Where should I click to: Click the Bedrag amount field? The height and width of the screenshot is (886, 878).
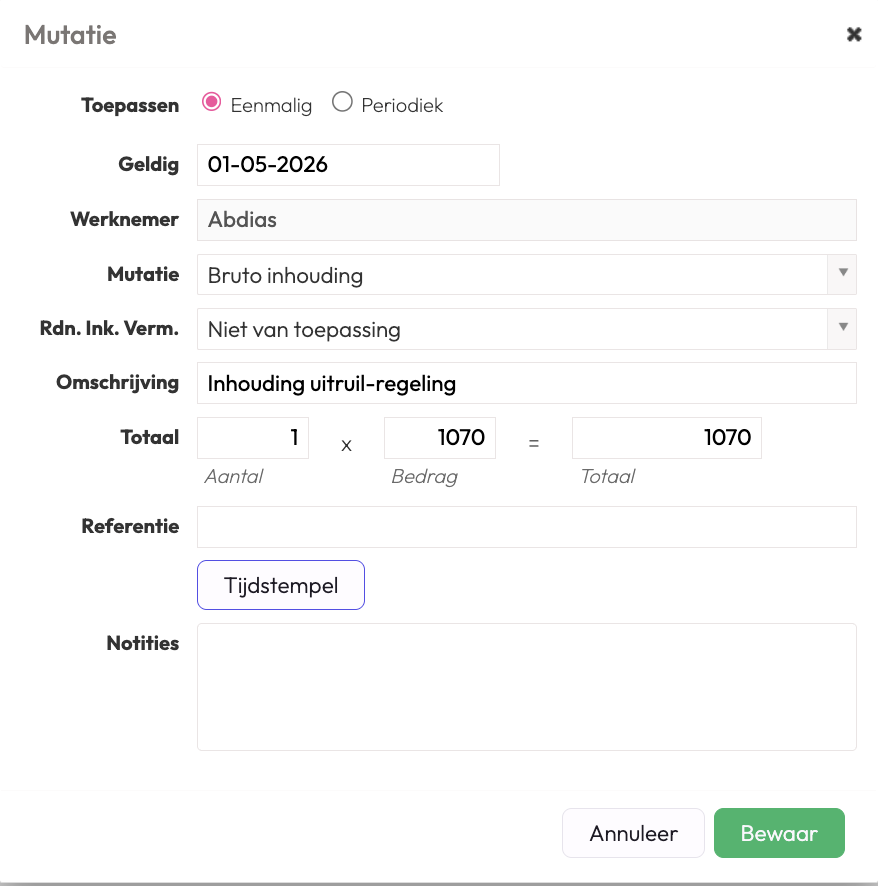point(440,438)
